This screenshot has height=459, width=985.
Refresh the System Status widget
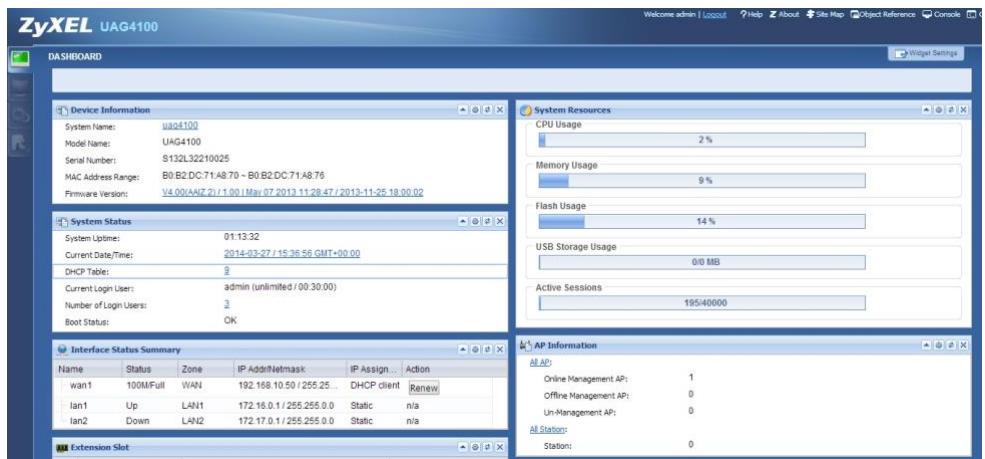[487, 222]
